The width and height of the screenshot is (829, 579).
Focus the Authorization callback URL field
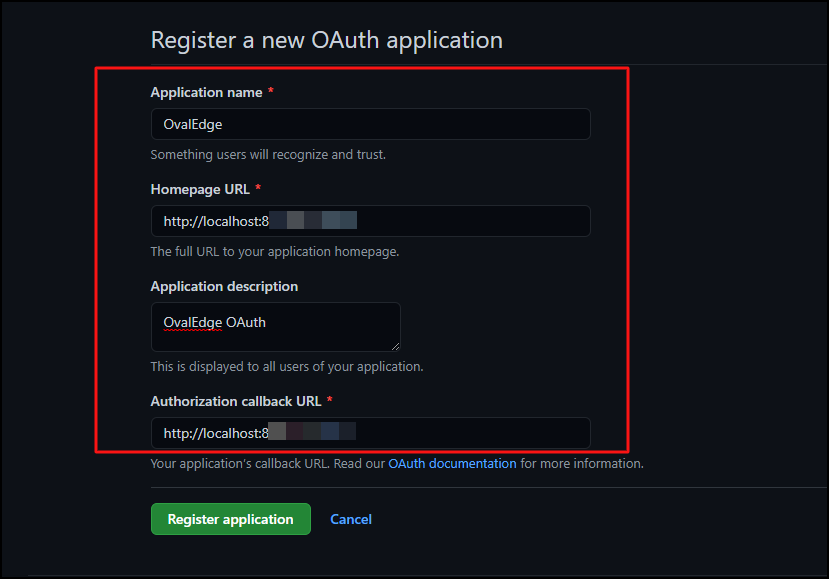pyautogui.click(x=370, y=433)
